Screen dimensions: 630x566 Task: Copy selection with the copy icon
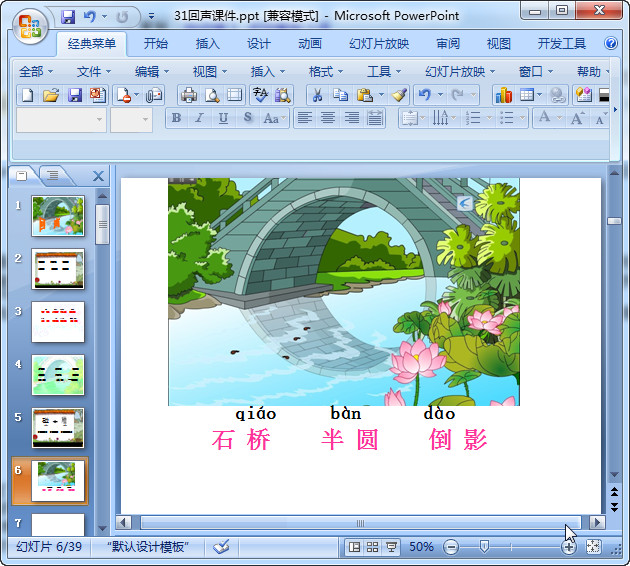(x=341, y=96)
